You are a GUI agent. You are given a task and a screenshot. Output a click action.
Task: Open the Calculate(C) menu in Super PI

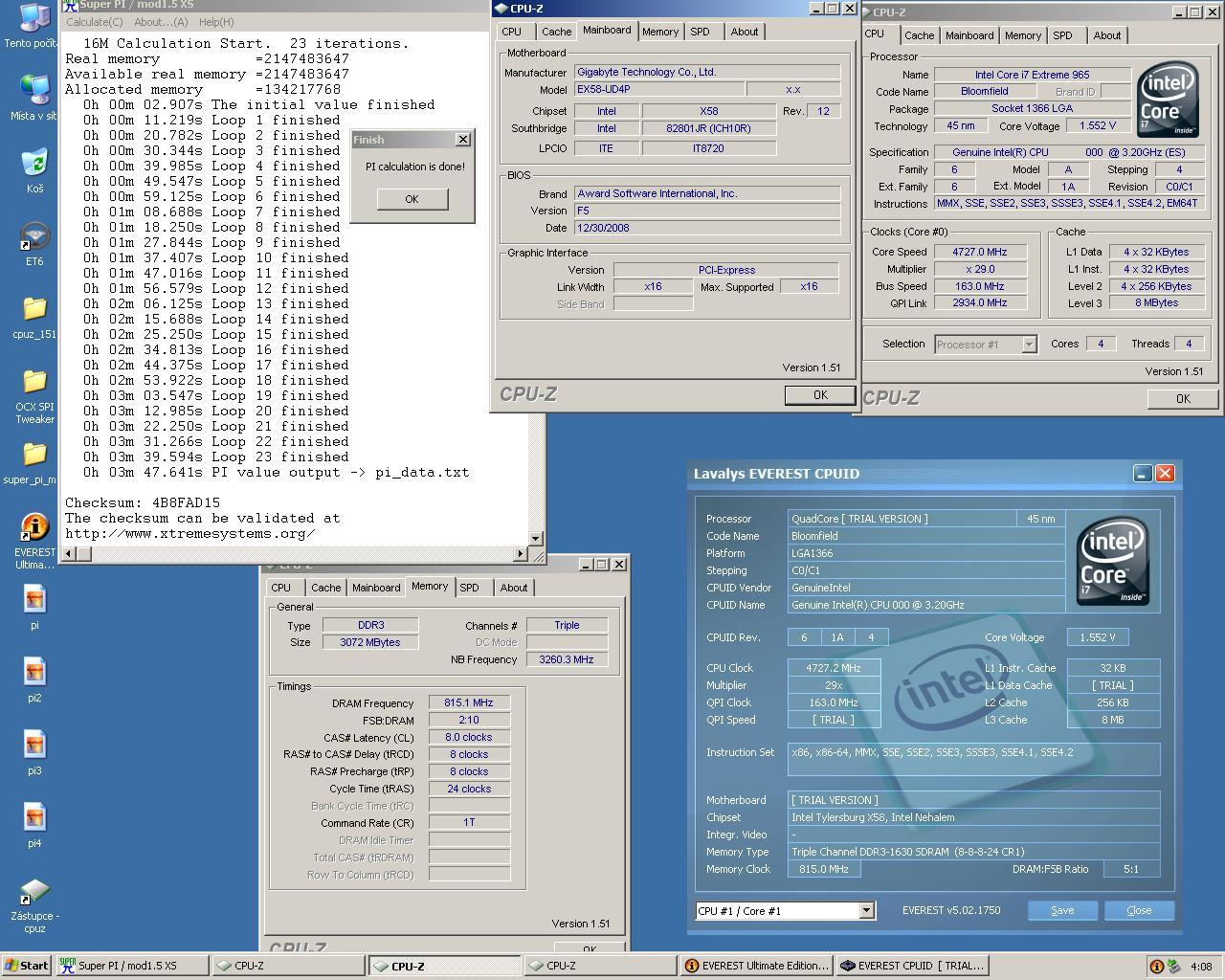pos(94,22)
